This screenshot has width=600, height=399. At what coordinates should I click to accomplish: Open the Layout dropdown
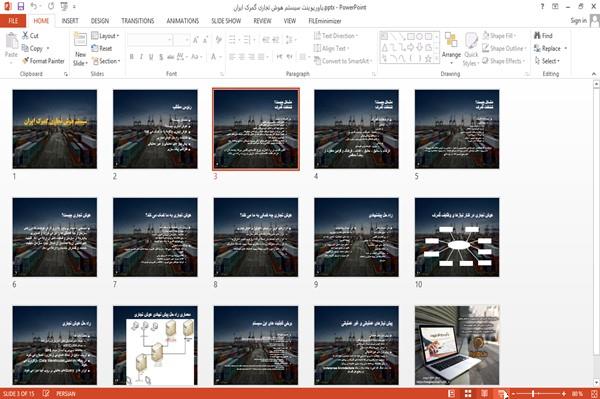(105, 36)
